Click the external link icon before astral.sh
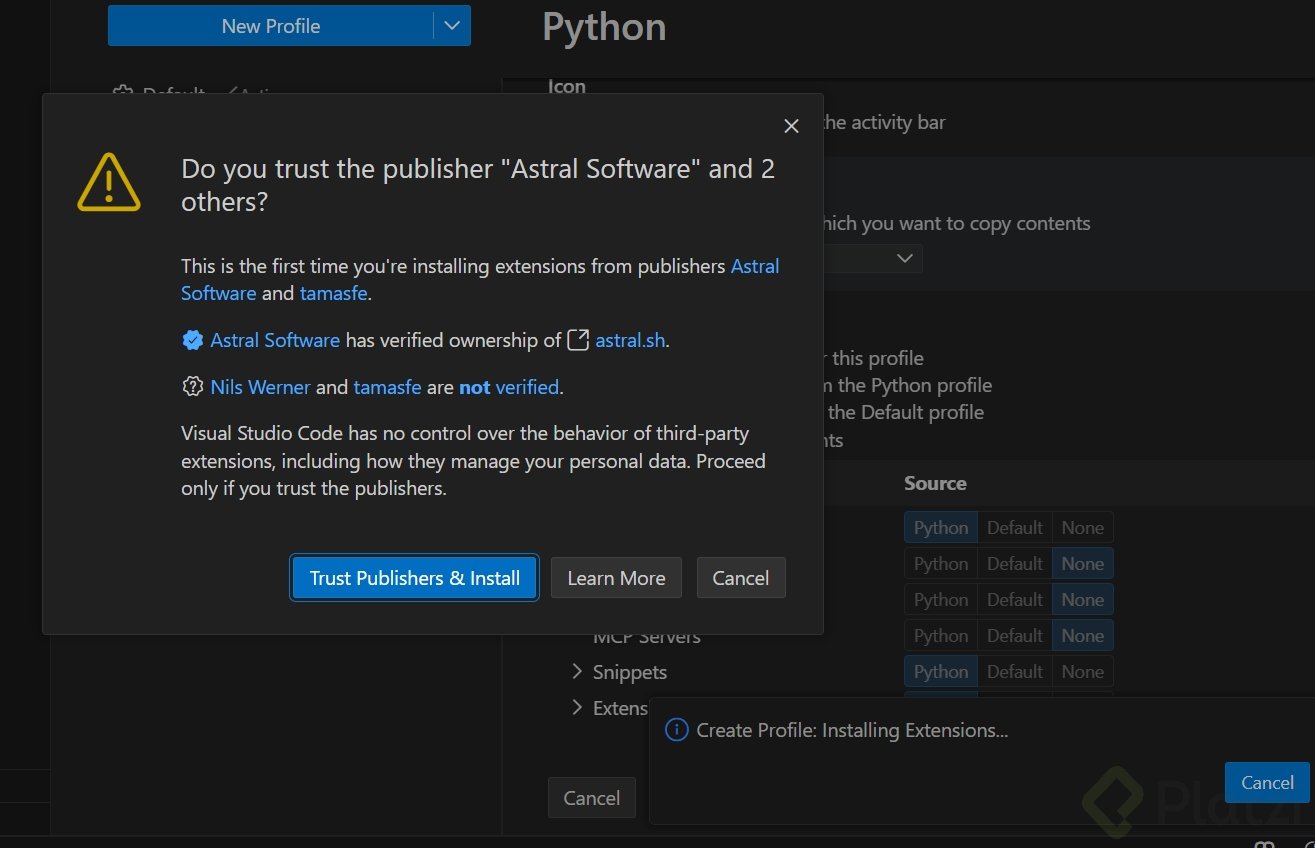Viewport: 1315px width, 848px height. click(x=578, y=340)
